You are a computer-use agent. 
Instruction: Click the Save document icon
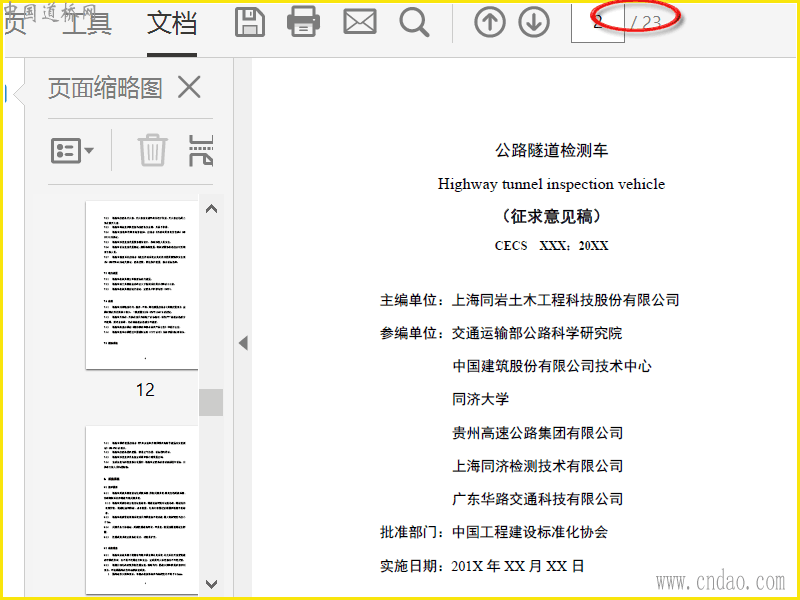click(x=249, y=22)
